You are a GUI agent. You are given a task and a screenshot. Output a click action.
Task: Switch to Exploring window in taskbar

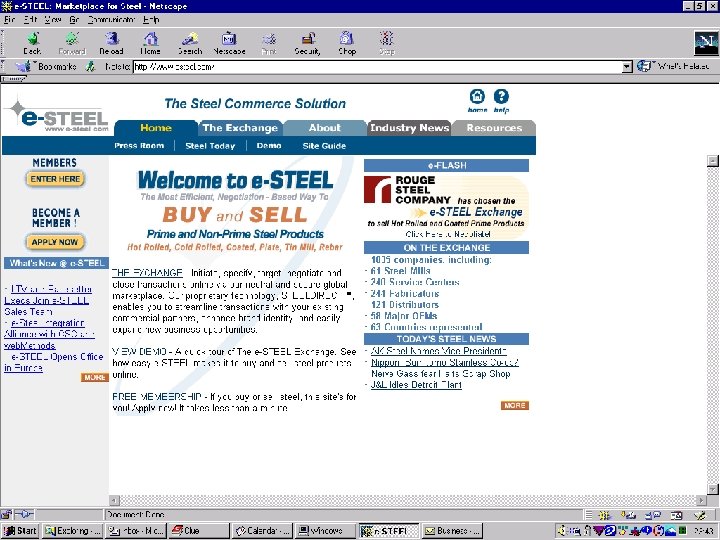(x=73, y=531)
